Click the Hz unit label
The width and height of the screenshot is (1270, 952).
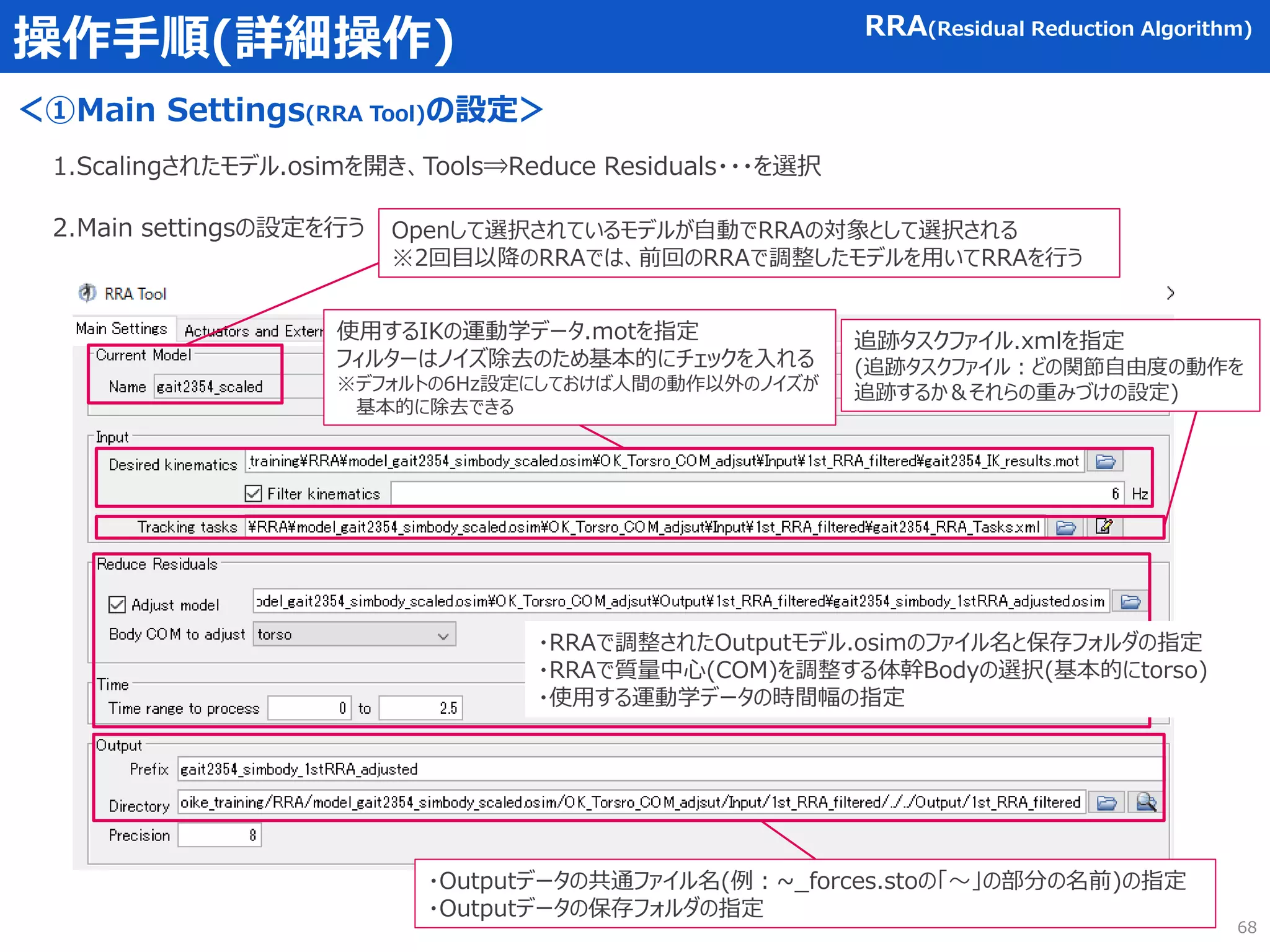pos(1140,494)
